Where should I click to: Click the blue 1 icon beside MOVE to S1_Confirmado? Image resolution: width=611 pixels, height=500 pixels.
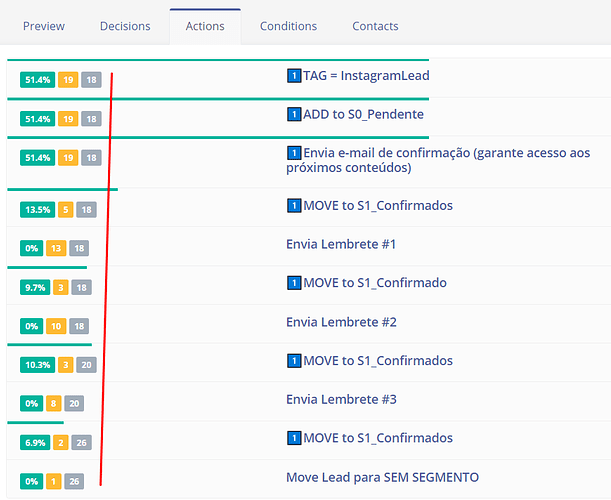tap(294, 283)
